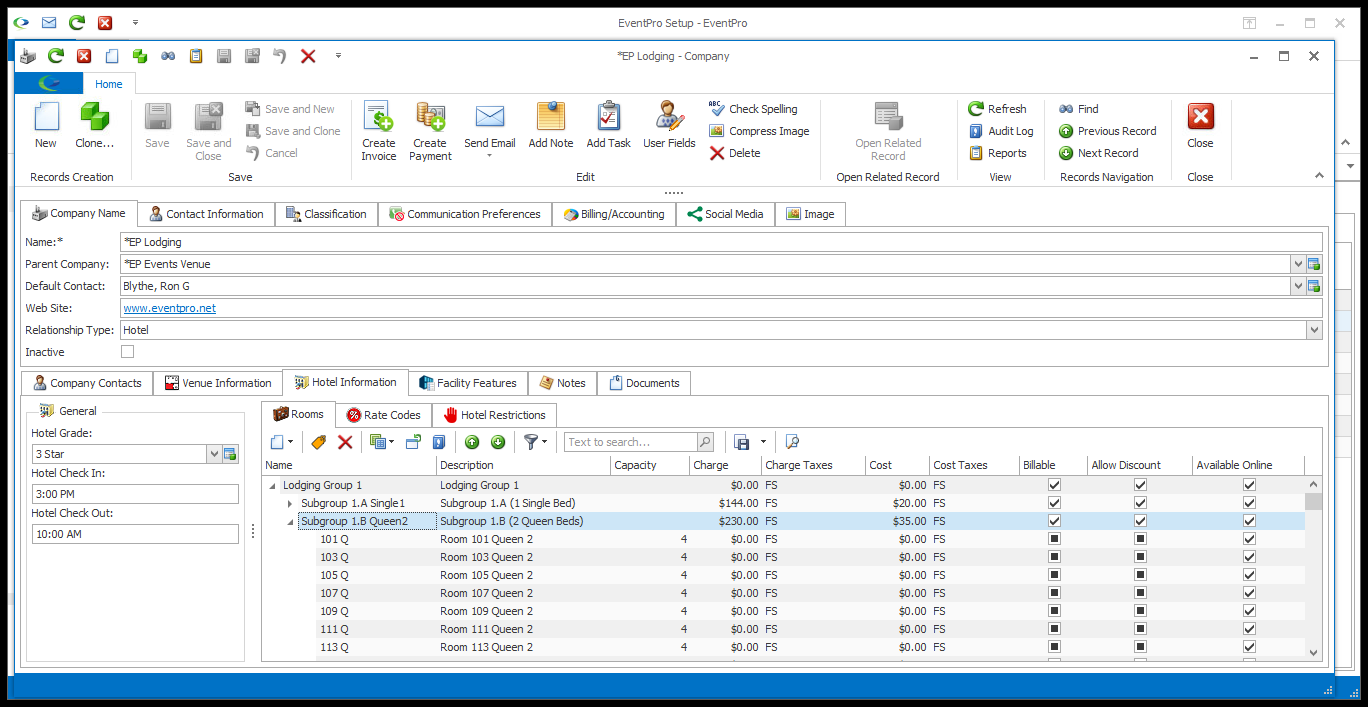Toggle Available Online for room 113 Q

pos(1249,647)
